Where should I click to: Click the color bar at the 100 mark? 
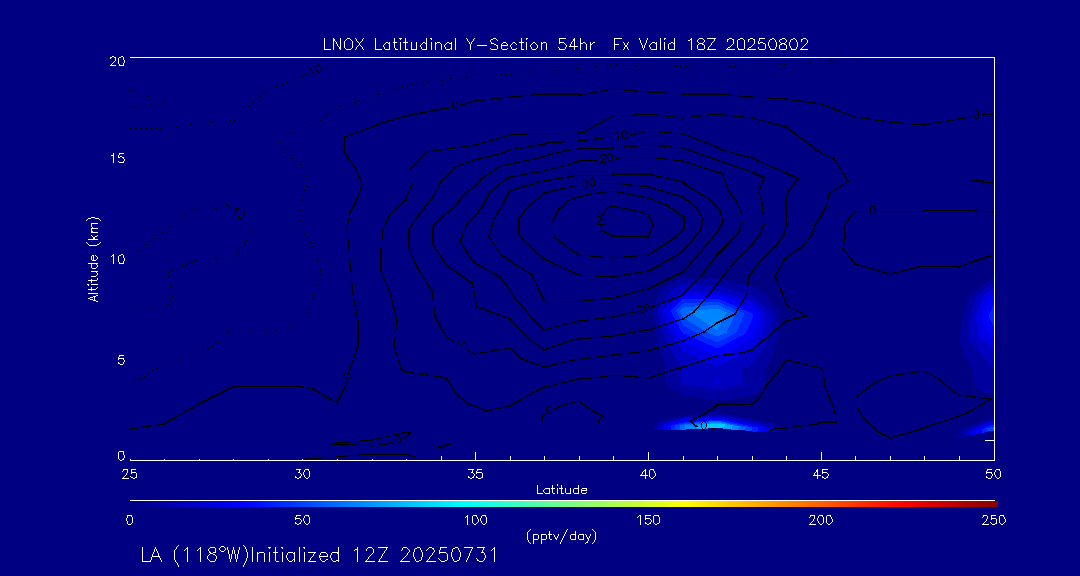[x=476, y=502]
